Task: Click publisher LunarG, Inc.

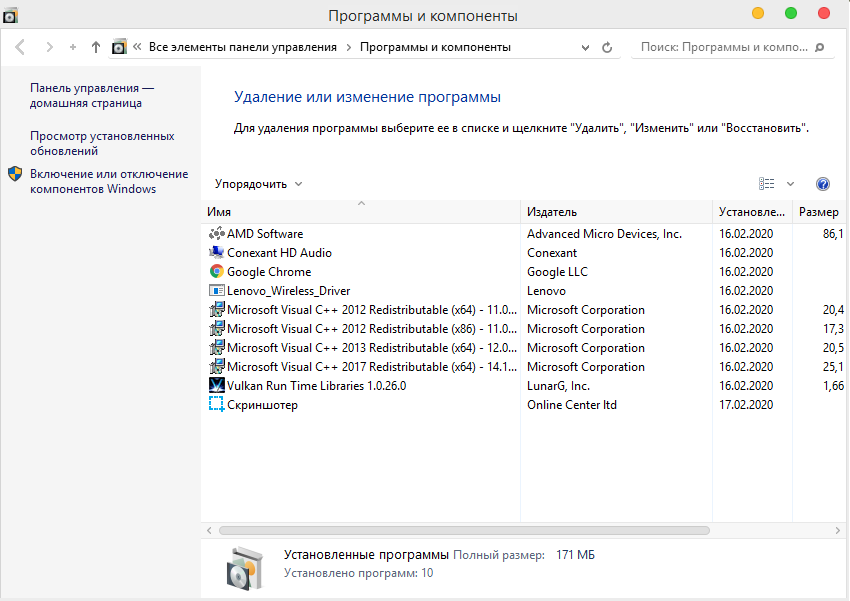Action: click(558, 385)
